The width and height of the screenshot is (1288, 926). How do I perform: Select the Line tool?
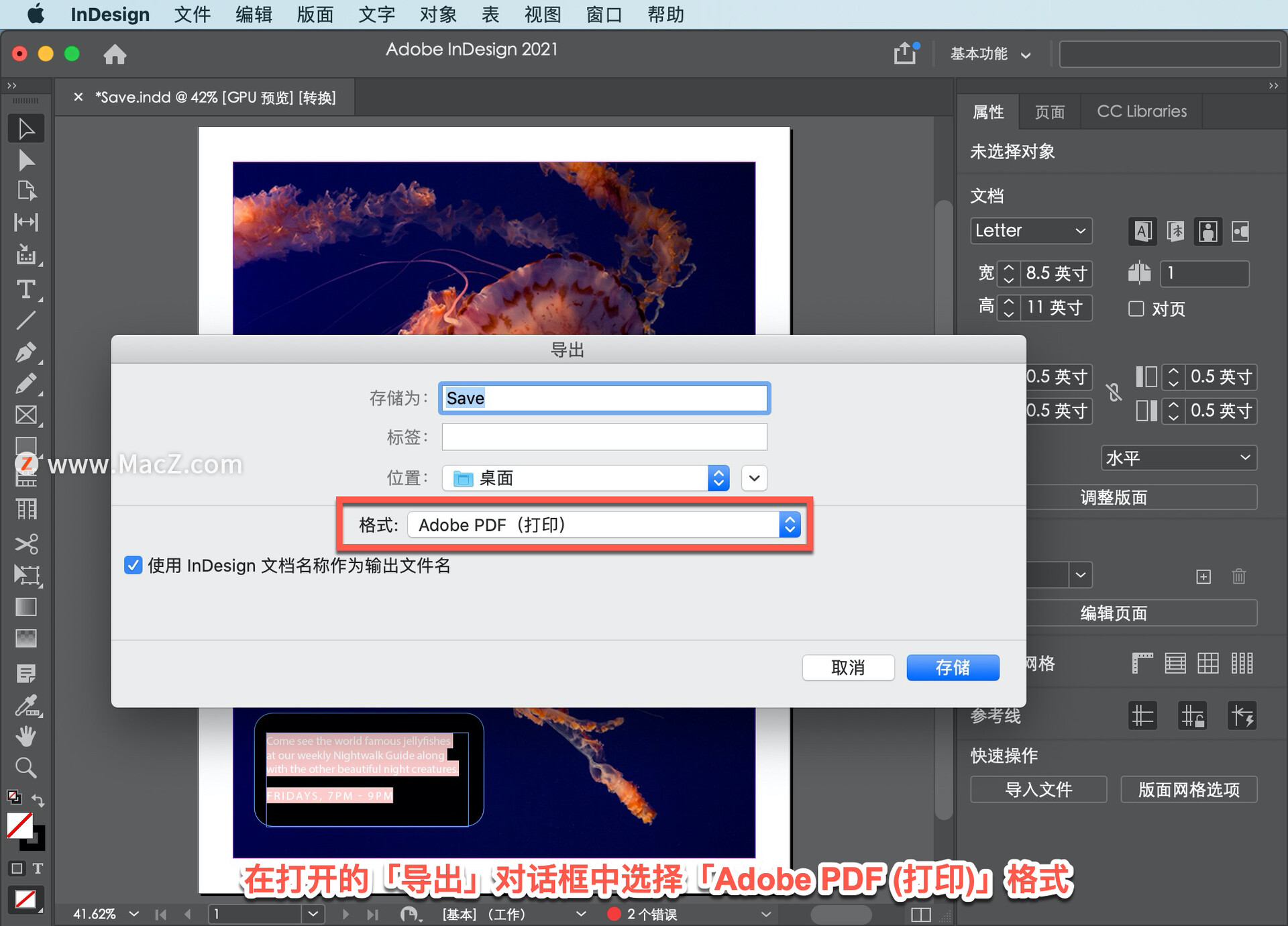click(26, 321)
